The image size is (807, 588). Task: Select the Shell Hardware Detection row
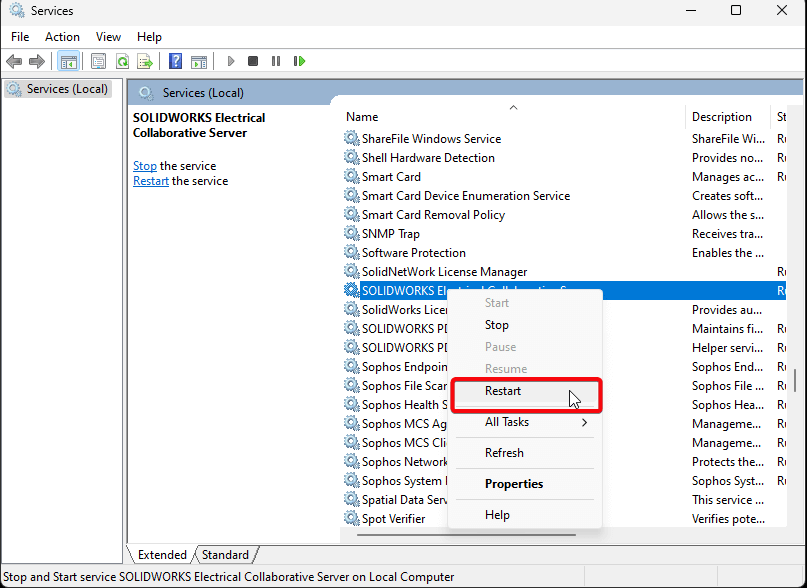pyautogui.click(x=563, y=158)
